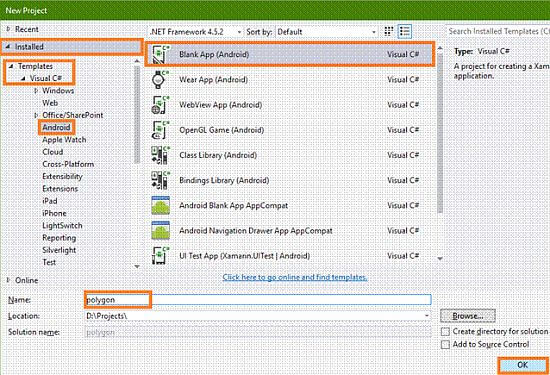
Task: Select WebView App (Android) template text
Action: pos(221,105)
